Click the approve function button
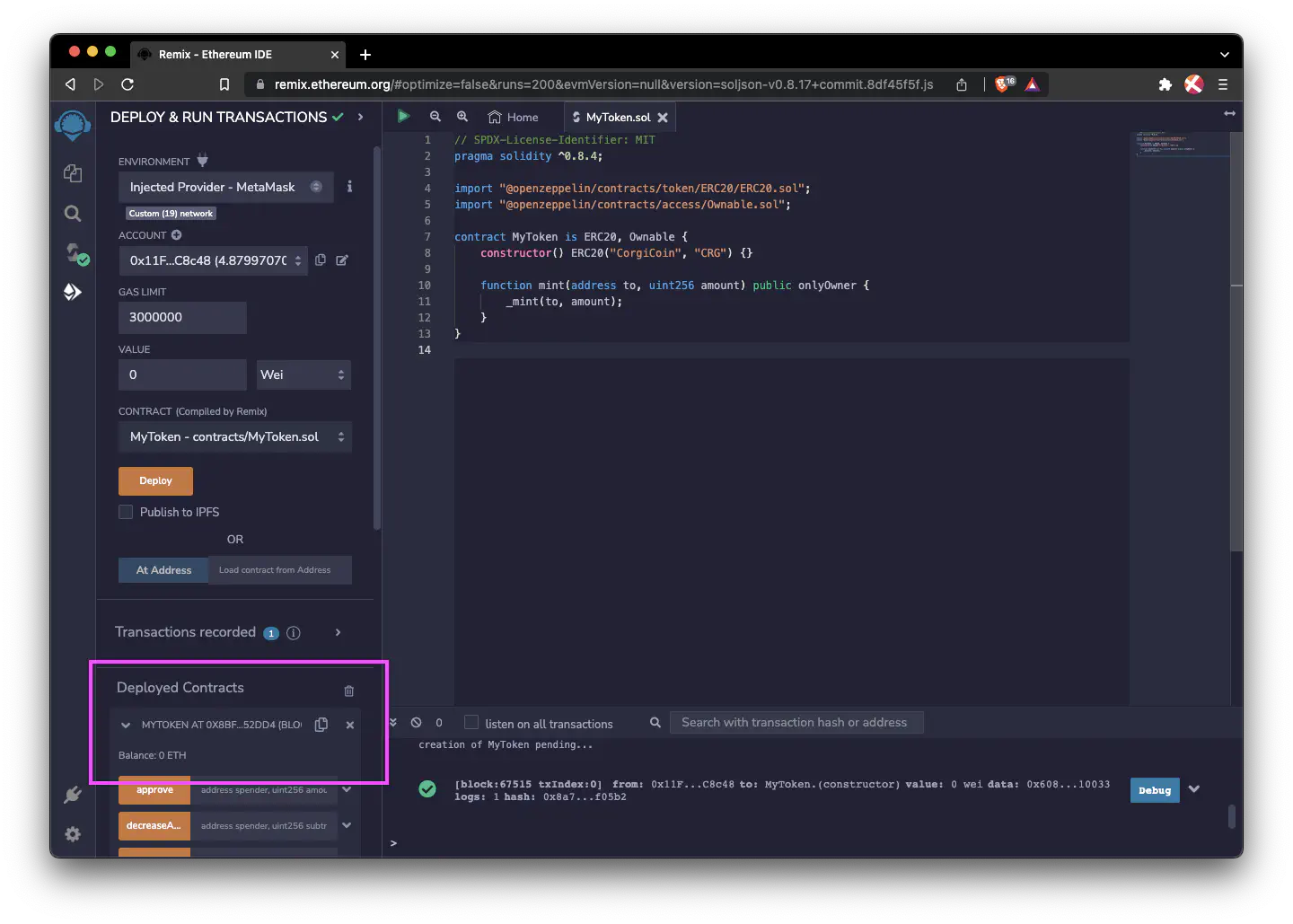The width and height of the screenshot is (1293, 924). (x=154, y=790)
